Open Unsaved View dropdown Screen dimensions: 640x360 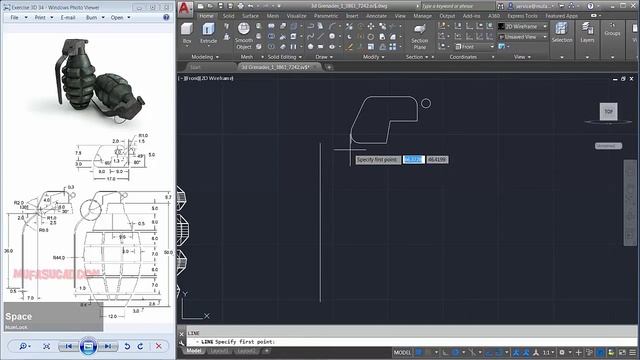tap(523, 37)
